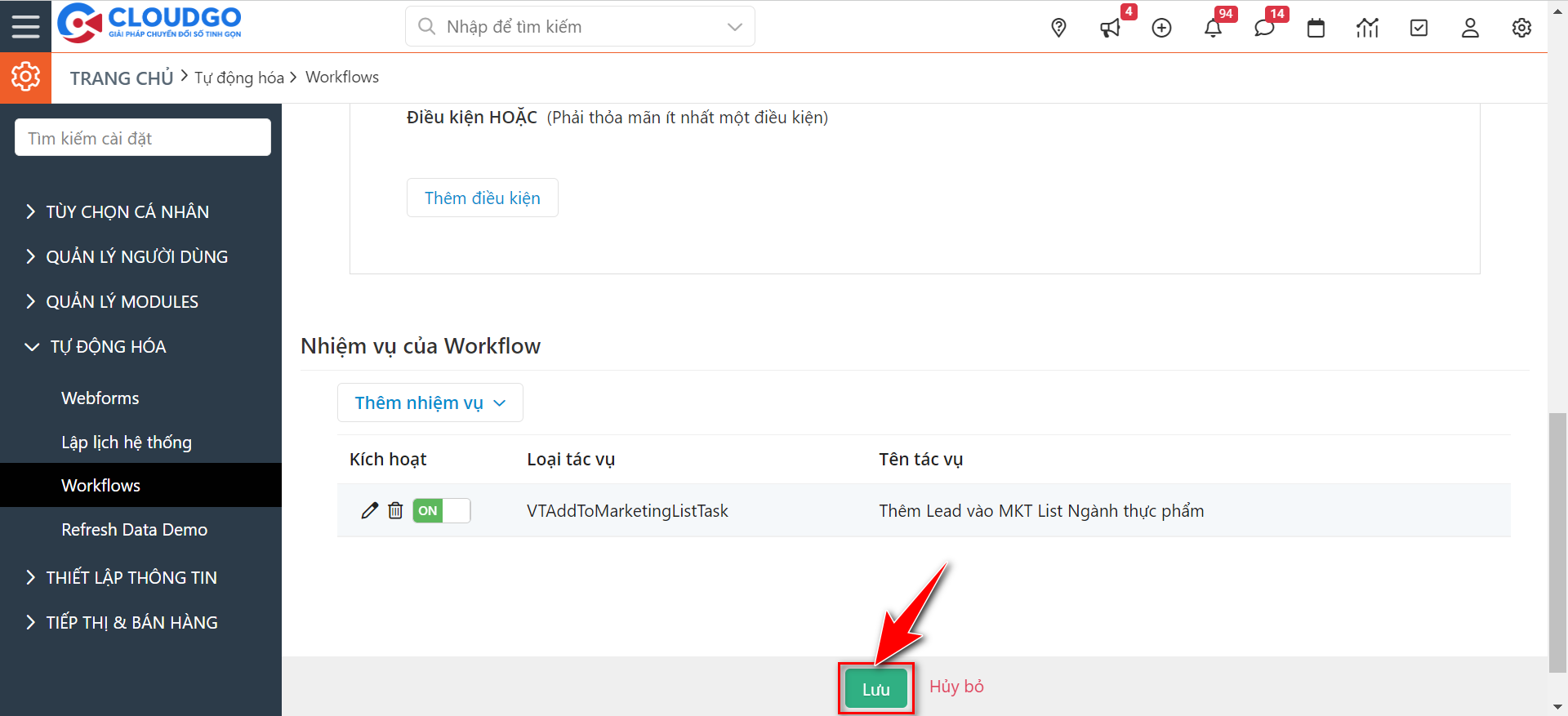Click the location pin icon

click(x=1058, y=28)
